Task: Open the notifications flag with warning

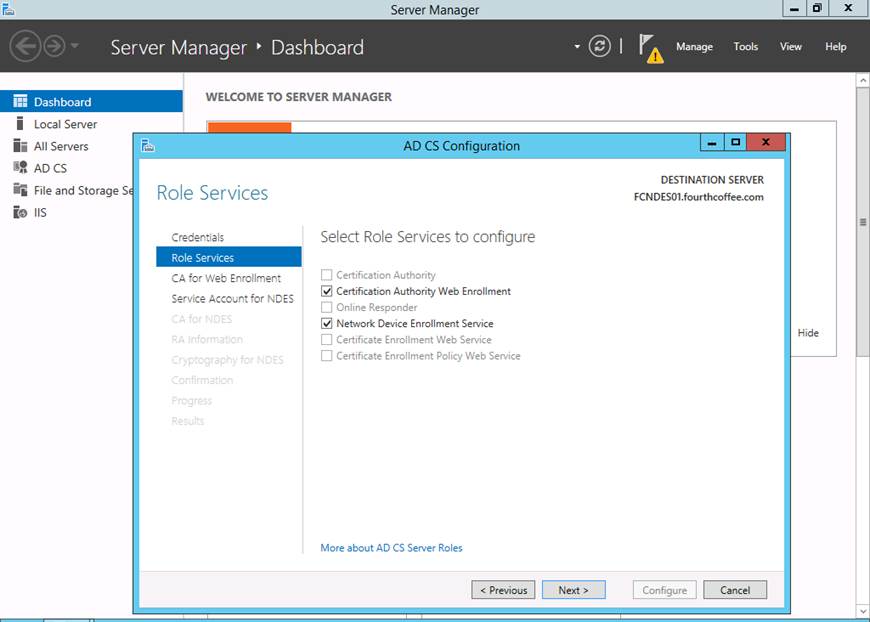Action: [649, 47]
